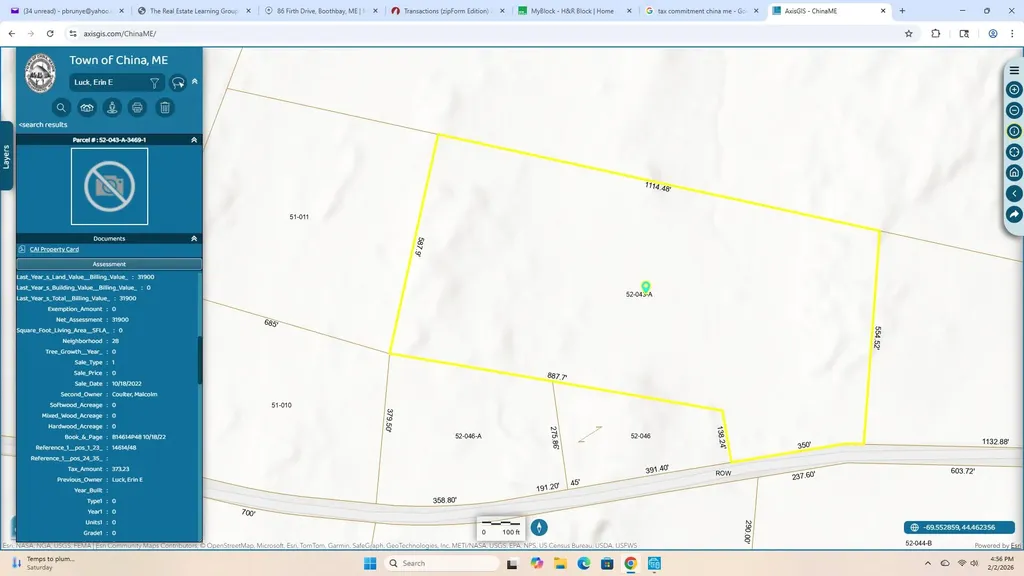Click parcel label 52-046 on map
Image resolution: width=1024 pixels, height=576 pixels.
point(641,436)
